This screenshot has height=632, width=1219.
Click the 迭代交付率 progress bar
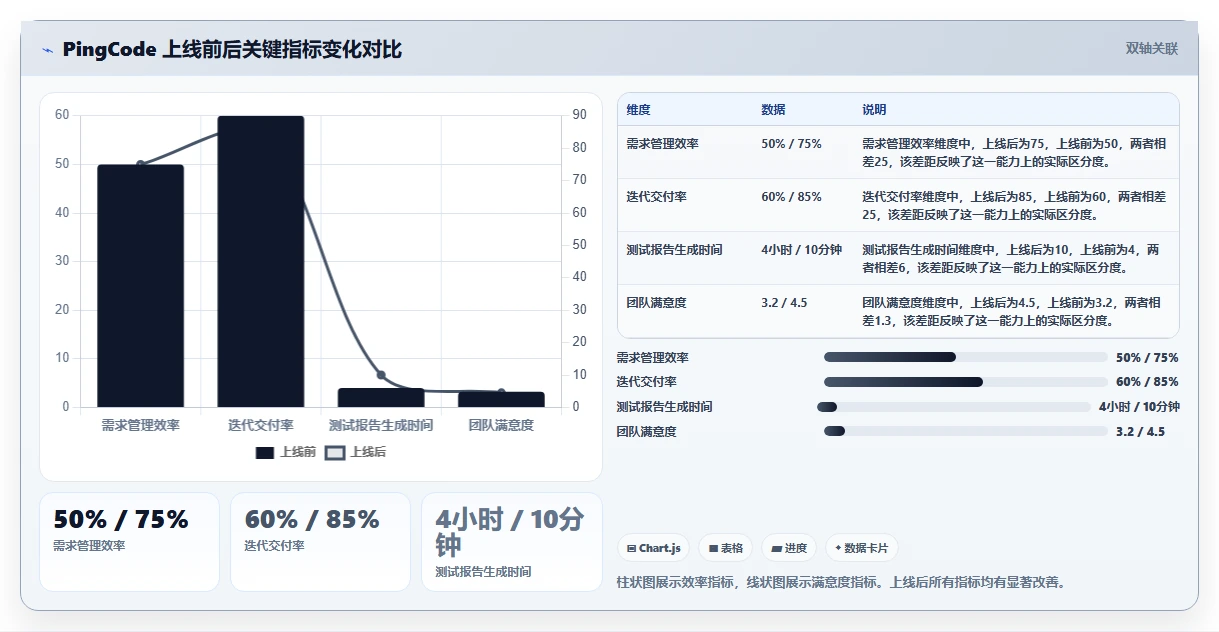966,382
